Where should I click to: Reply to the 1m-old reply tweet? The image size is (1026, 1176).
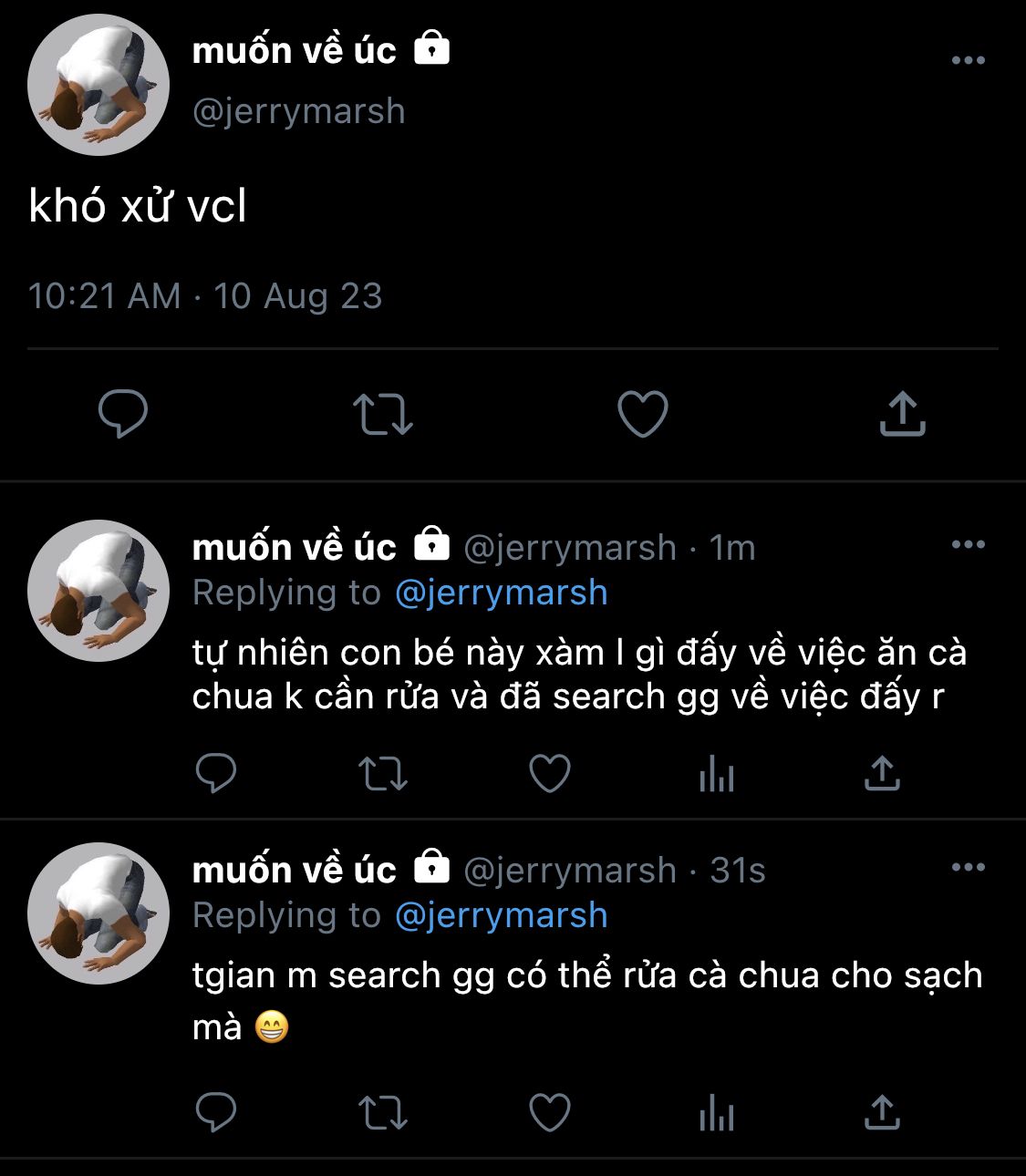[x=216, y=774]
